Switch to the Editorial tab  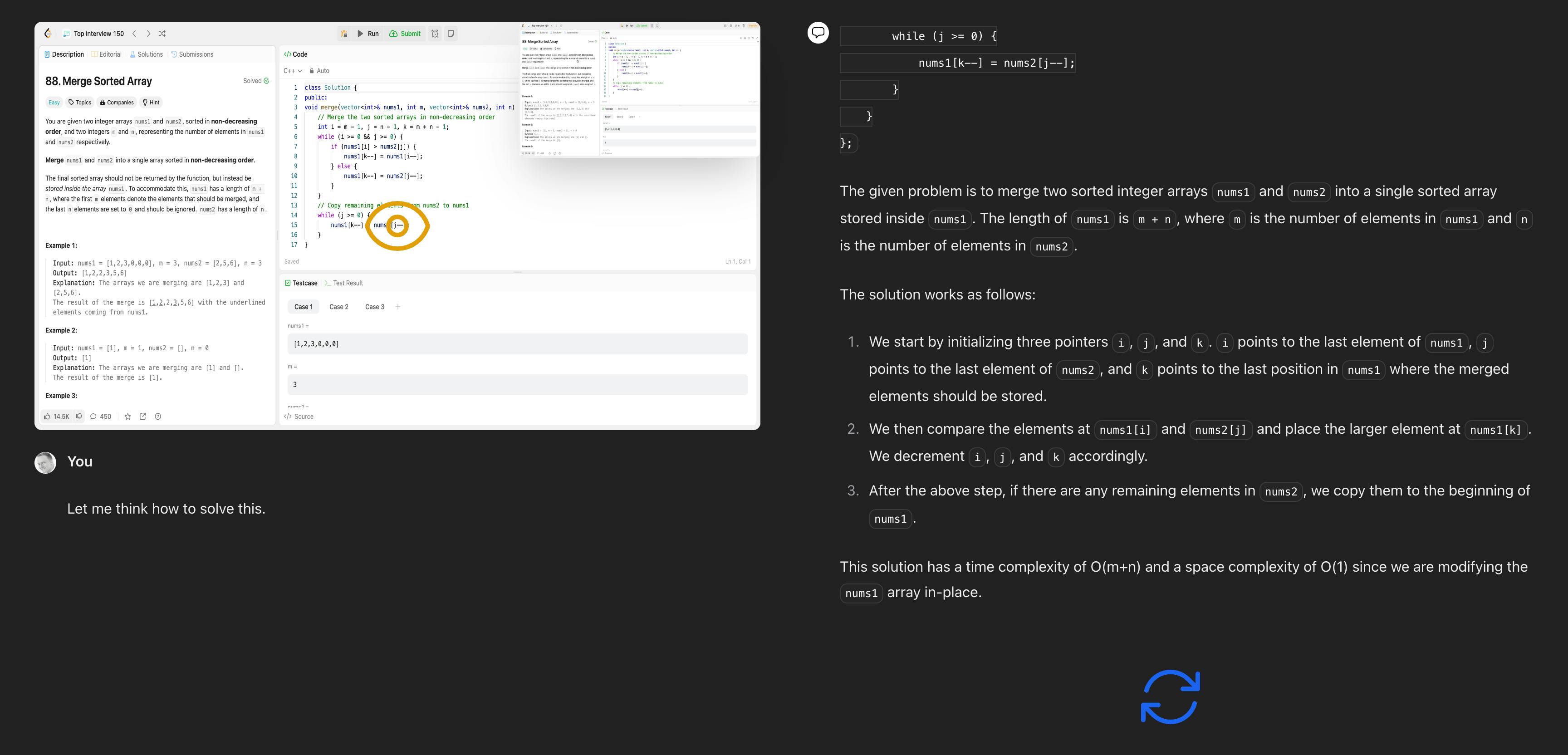[x=107, y=54]
